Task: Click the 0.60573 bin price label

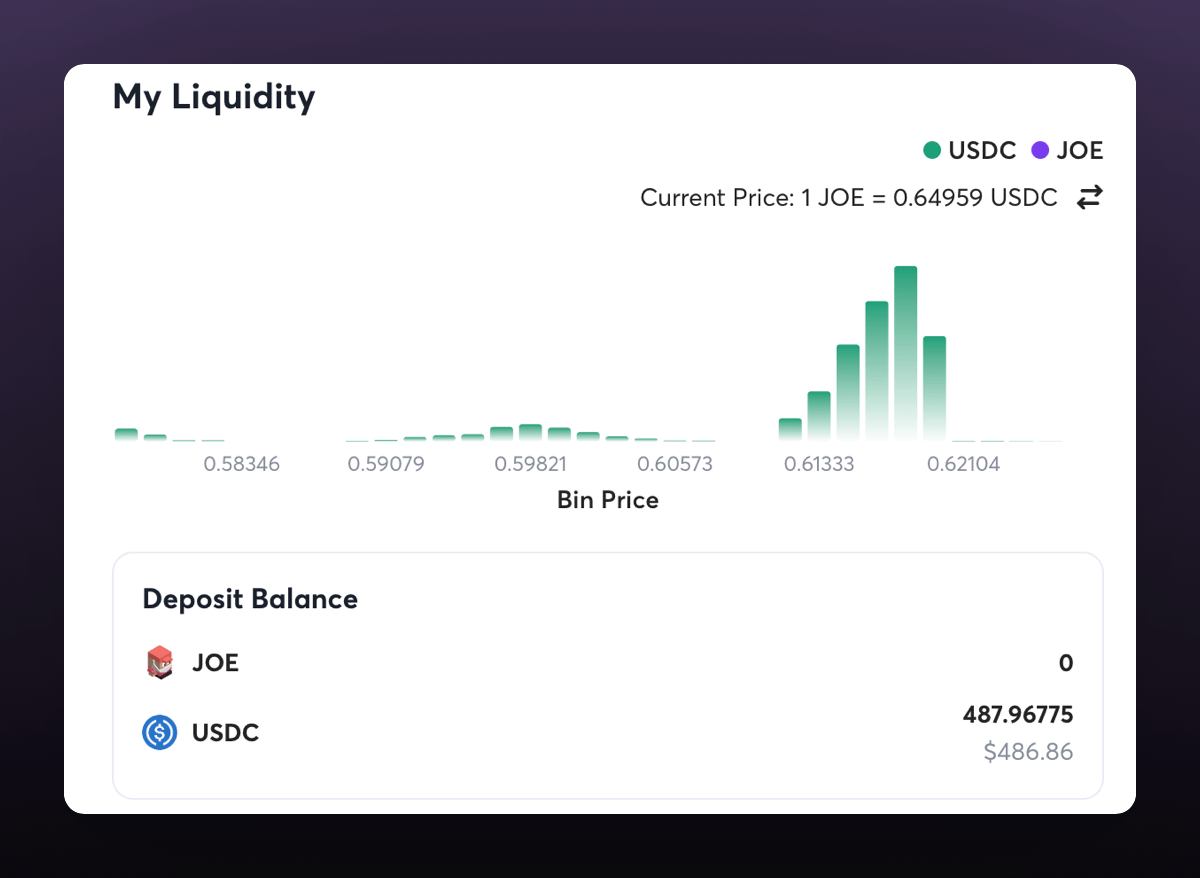Action: point(675,465)
